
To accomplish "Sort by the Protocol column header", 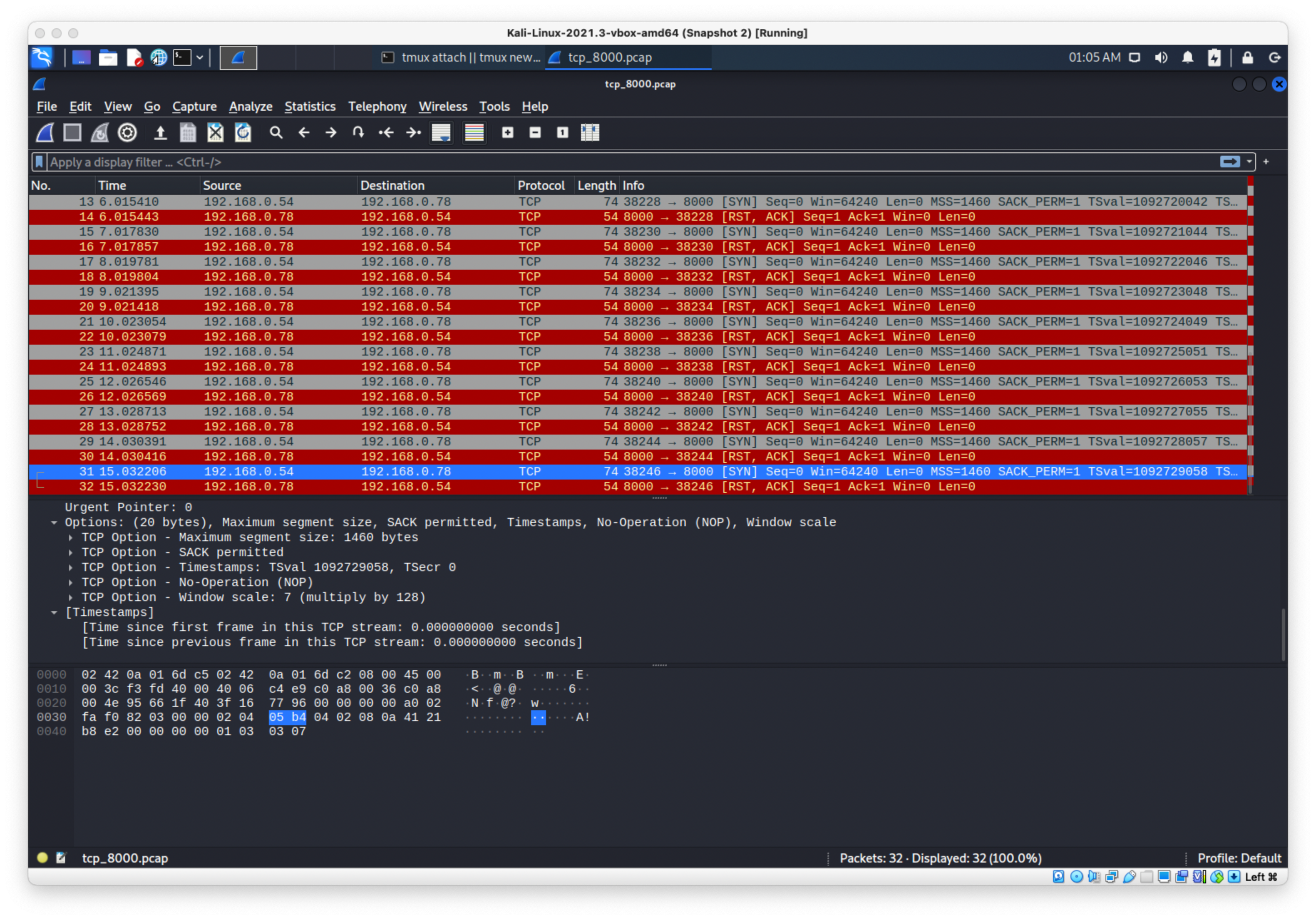I will pyautogui.click(x=544, y=186).
